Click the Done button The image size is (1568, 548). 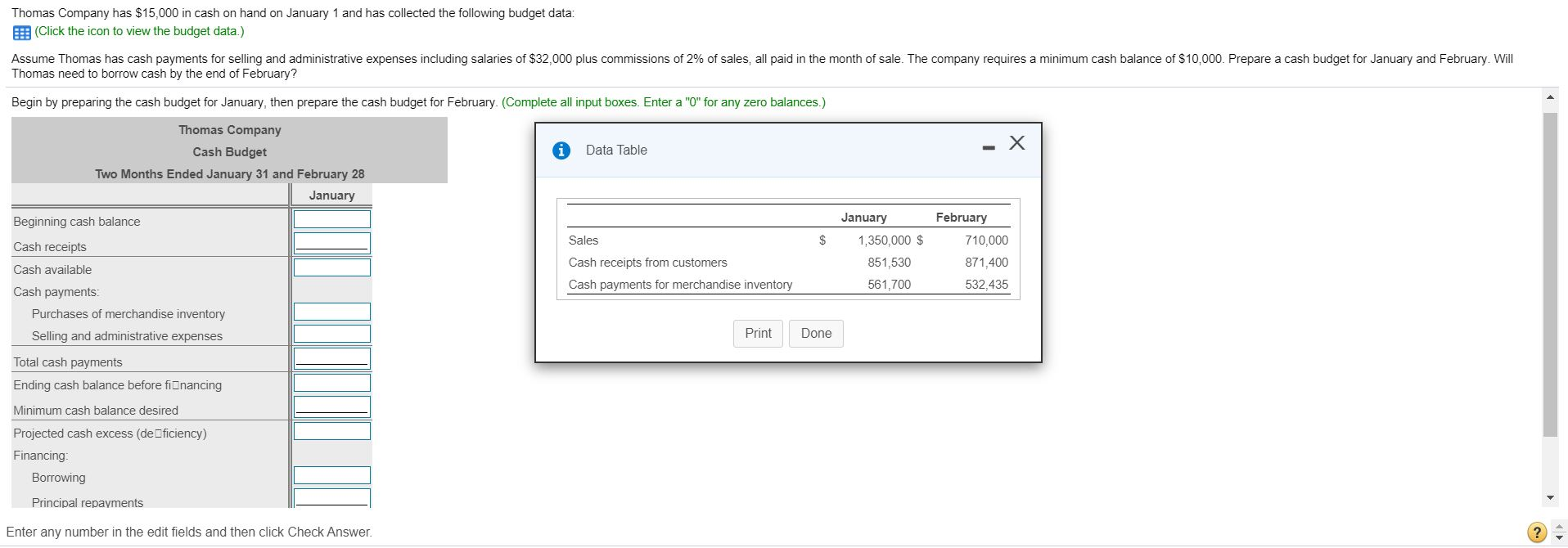pyautogui.click(x=816, y=334)
